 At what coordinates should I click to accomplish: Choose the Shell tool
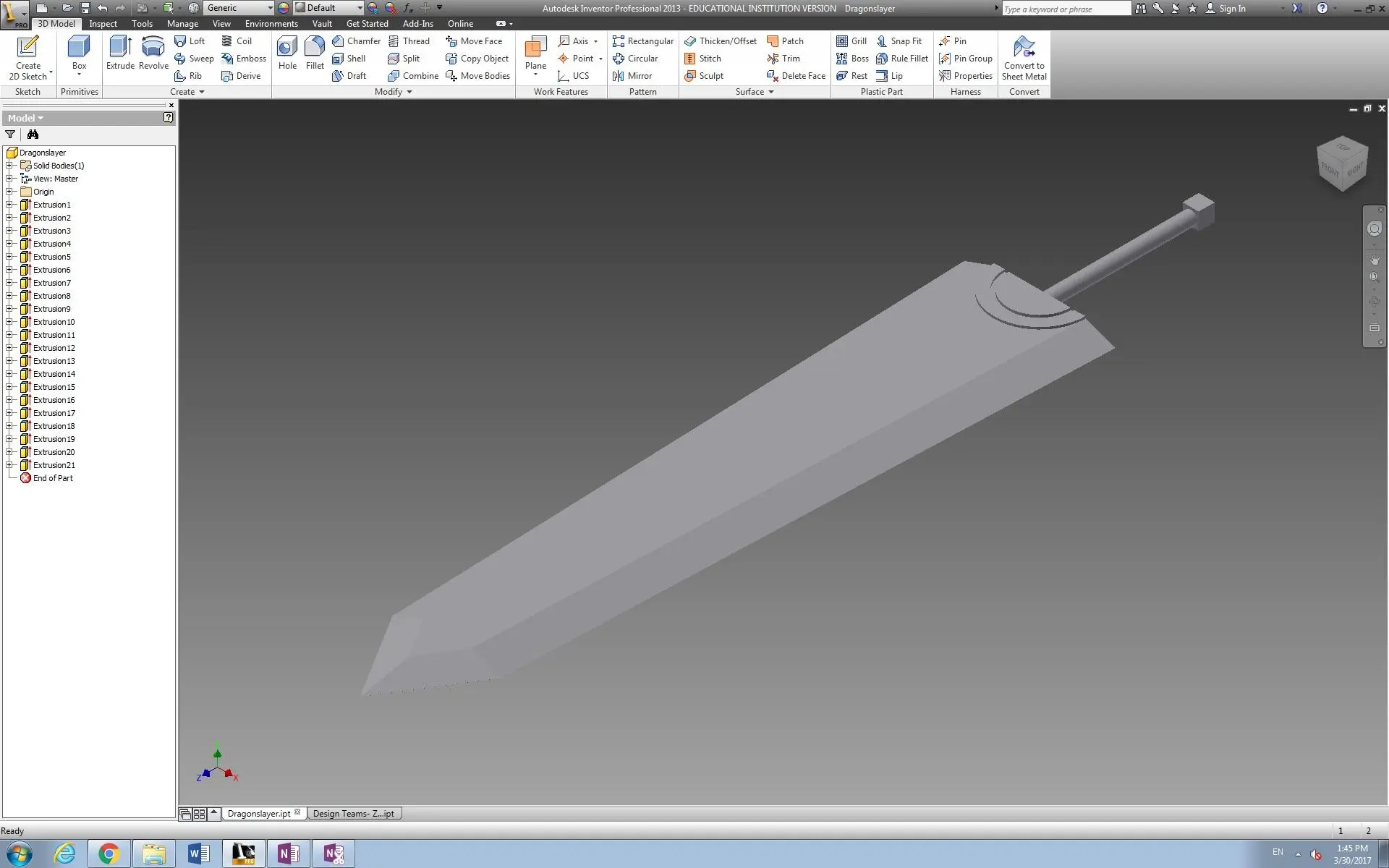[349, 59]
